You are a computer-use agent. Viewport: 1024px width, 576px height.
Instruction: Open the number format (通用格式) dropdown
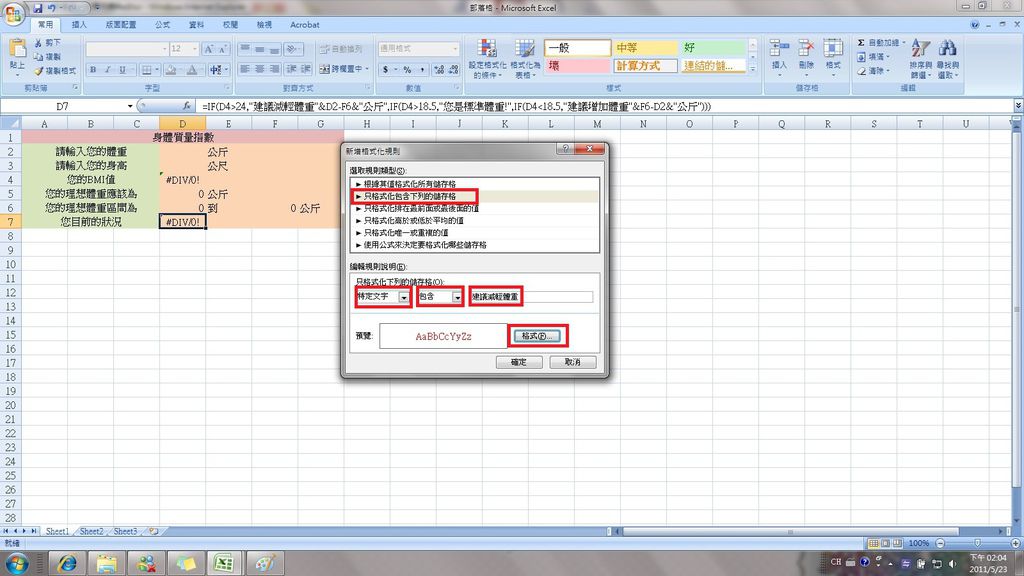pyautogui.click(x=455, y=49)
